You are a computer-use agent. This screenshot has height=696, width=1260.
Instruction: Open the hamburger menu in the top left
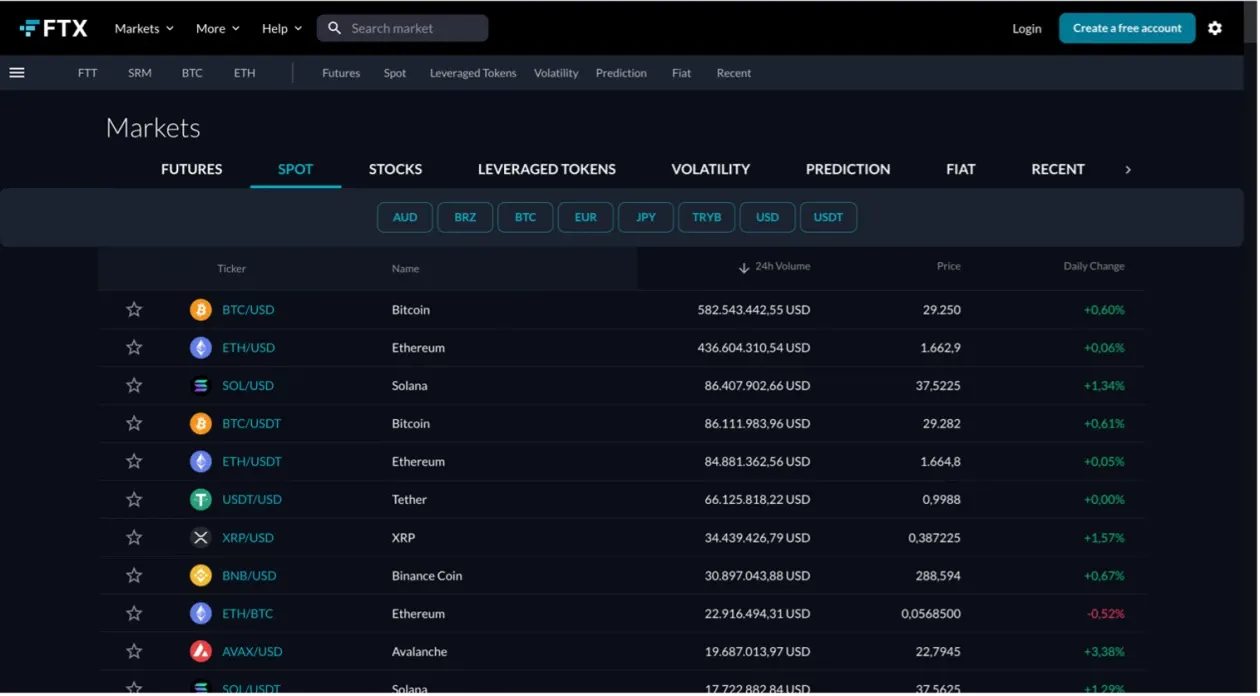16,72
